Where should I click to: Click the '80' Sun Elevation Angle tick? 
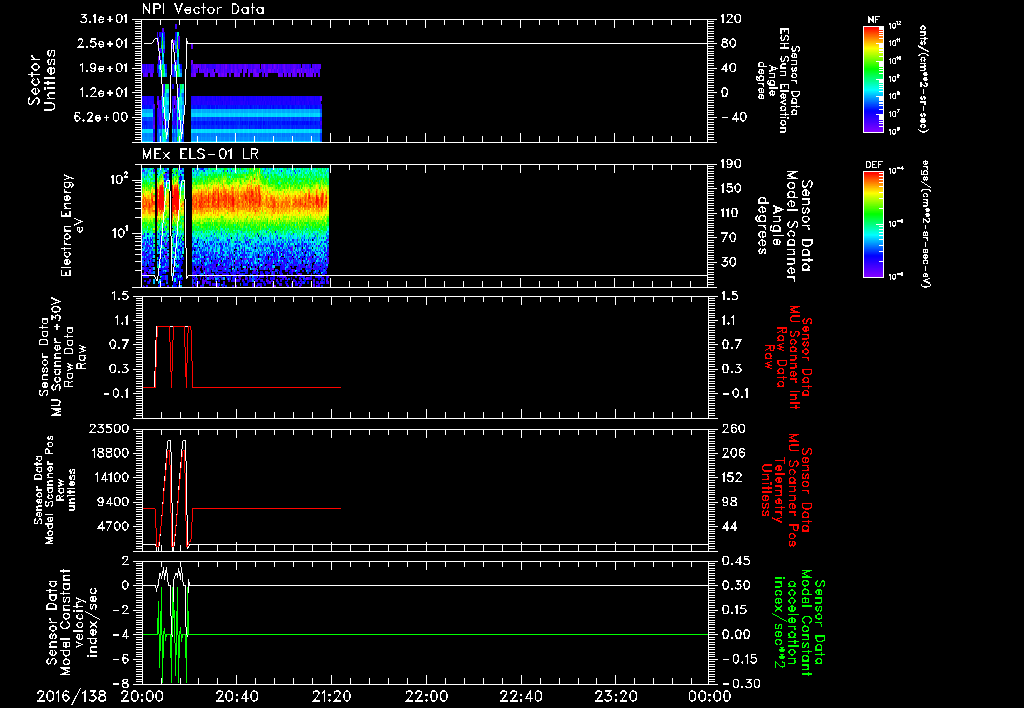728,43
